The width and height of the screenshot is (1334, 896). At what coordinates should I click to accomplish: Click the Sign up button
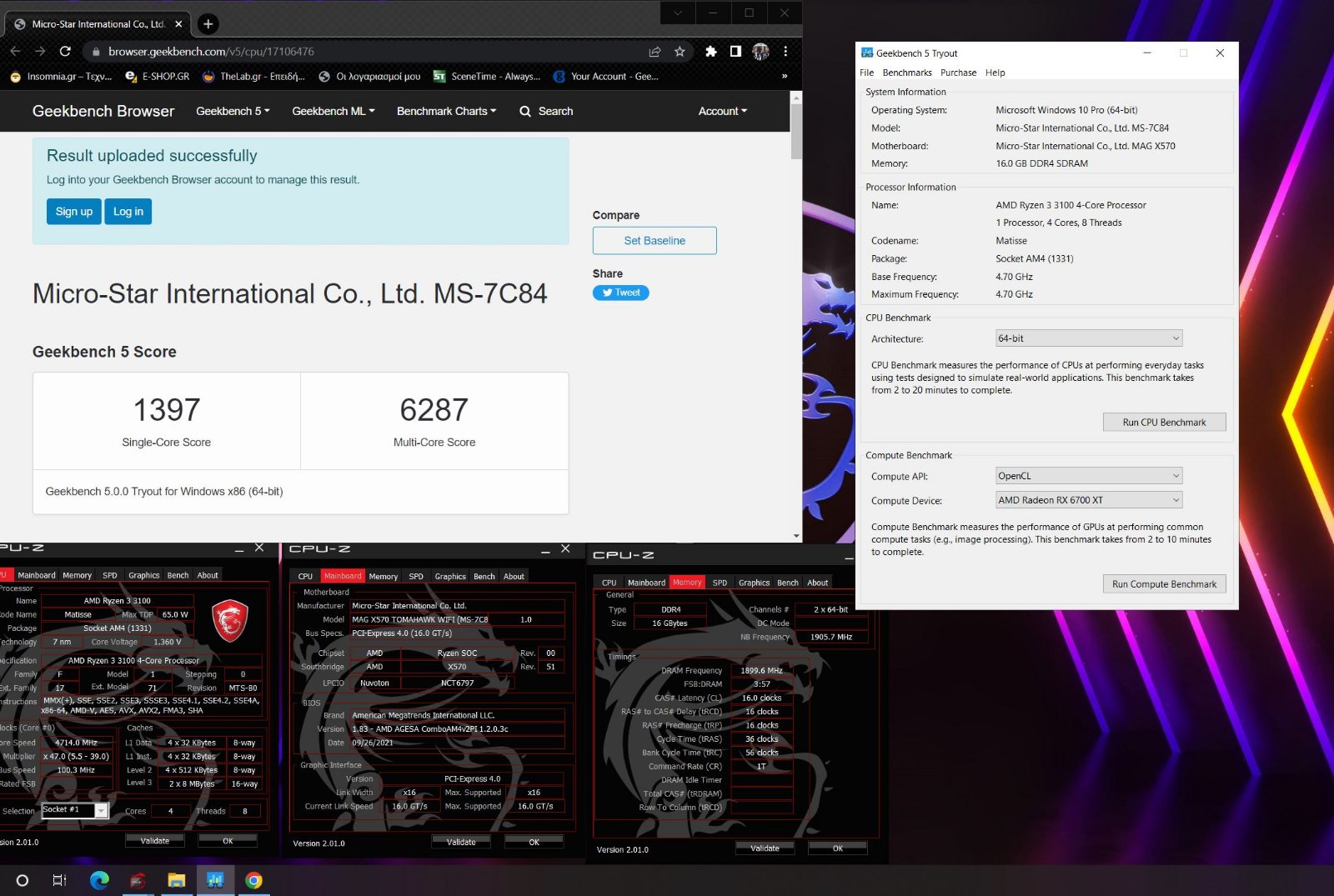click(74, 212)
